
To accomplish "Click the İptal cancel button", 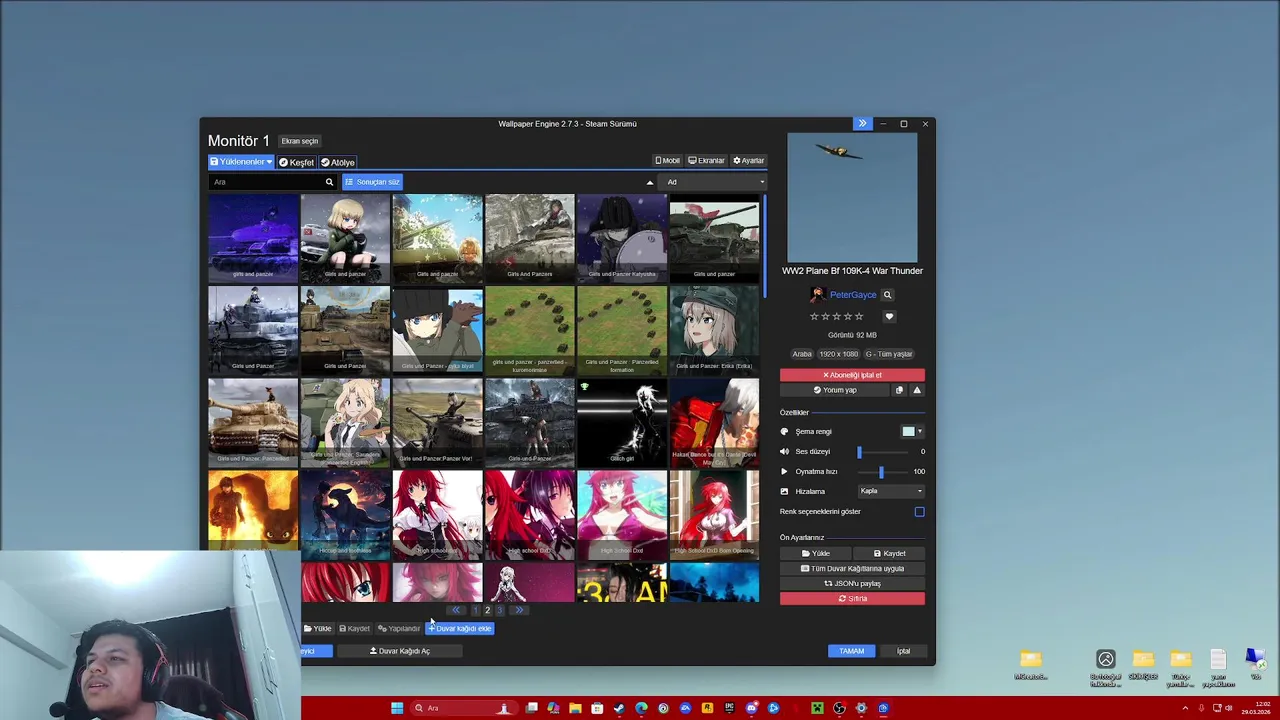I will click(x=903, y=651).
